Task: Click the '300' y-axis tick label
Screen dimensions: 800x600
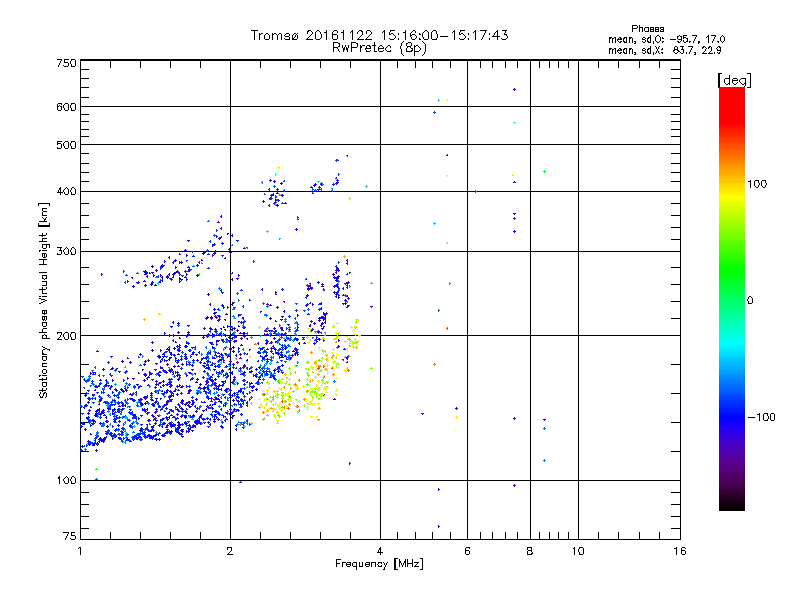Action: click(66, 252)
